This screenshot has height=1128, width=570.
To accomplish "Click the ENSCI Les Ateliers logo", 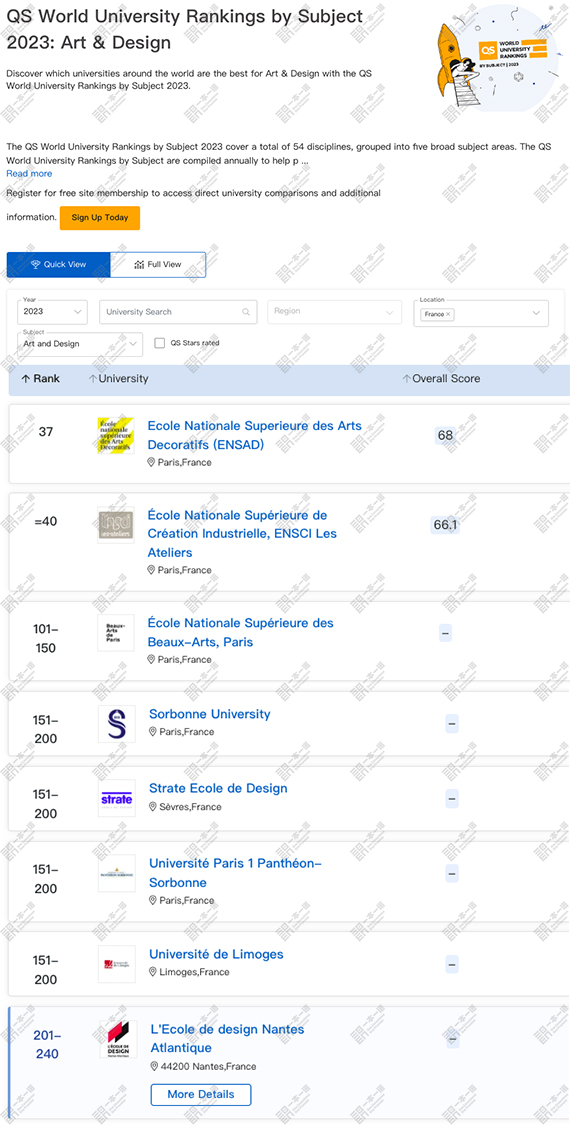I will point(116,524).
